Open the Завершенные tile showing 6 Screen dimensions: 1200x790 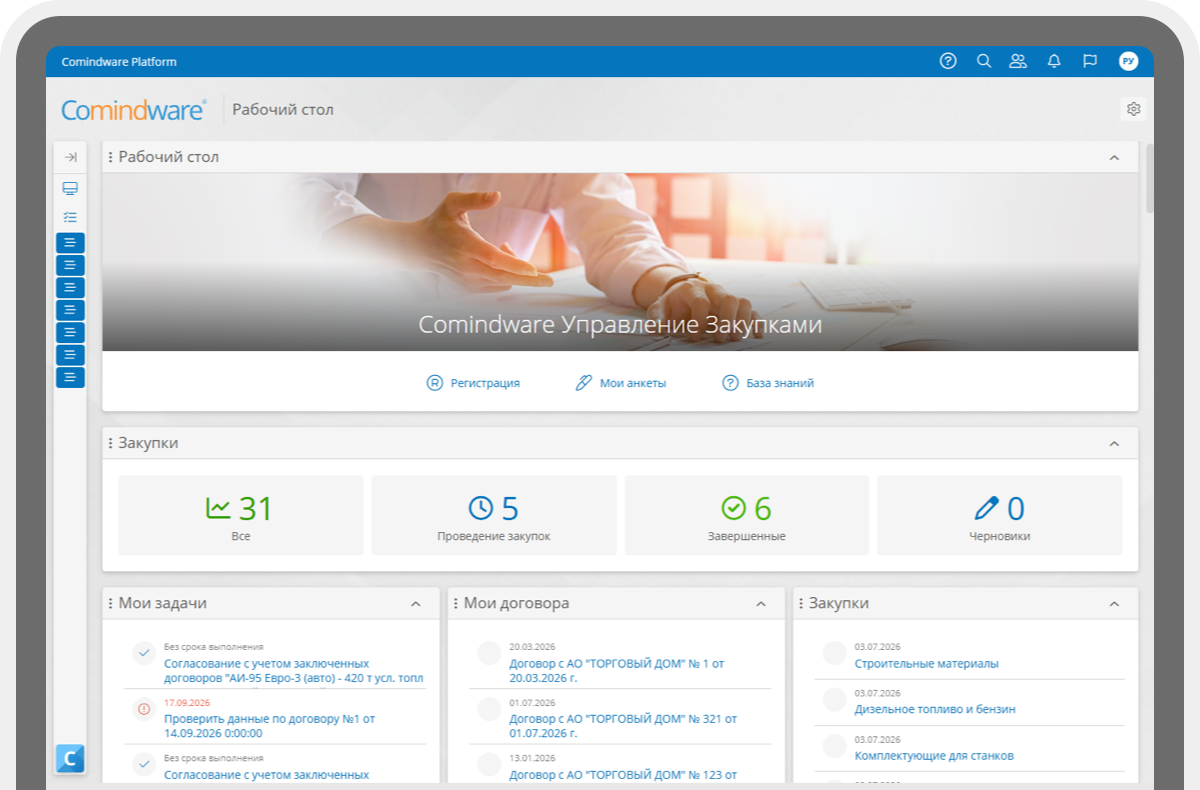pos(747,515)
